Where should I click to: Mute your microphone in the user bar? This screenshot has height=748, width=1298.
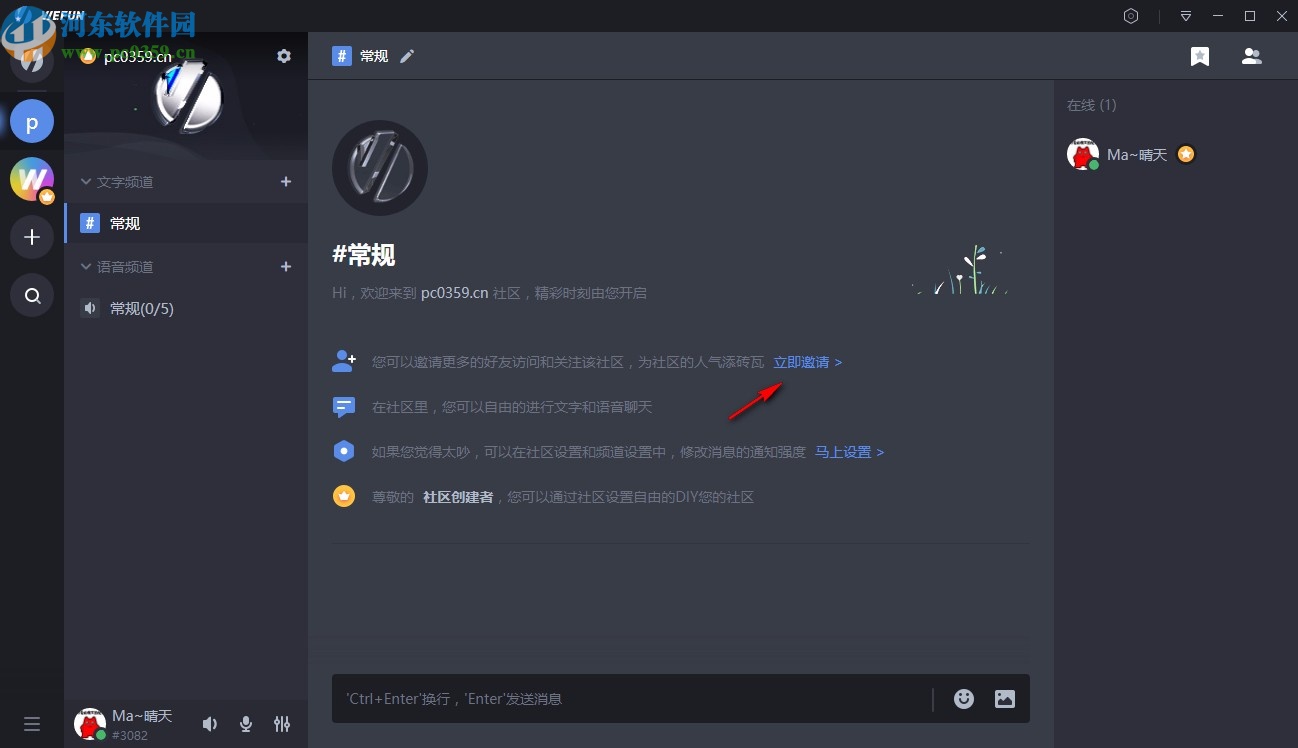coord(245,723)
